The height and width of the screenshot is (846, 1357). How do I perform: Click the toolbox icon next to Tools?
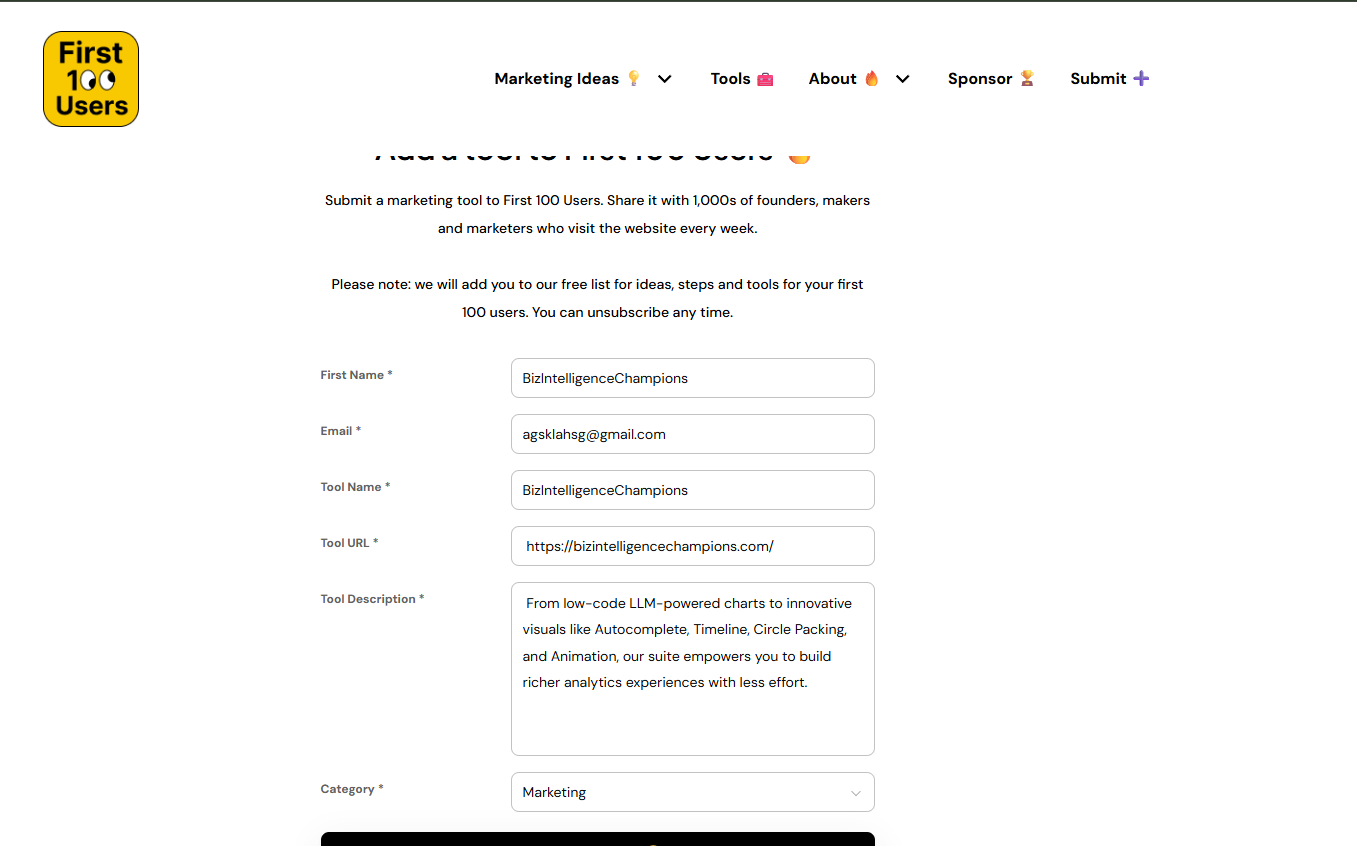pyautogui.click(x=765, y=78)
